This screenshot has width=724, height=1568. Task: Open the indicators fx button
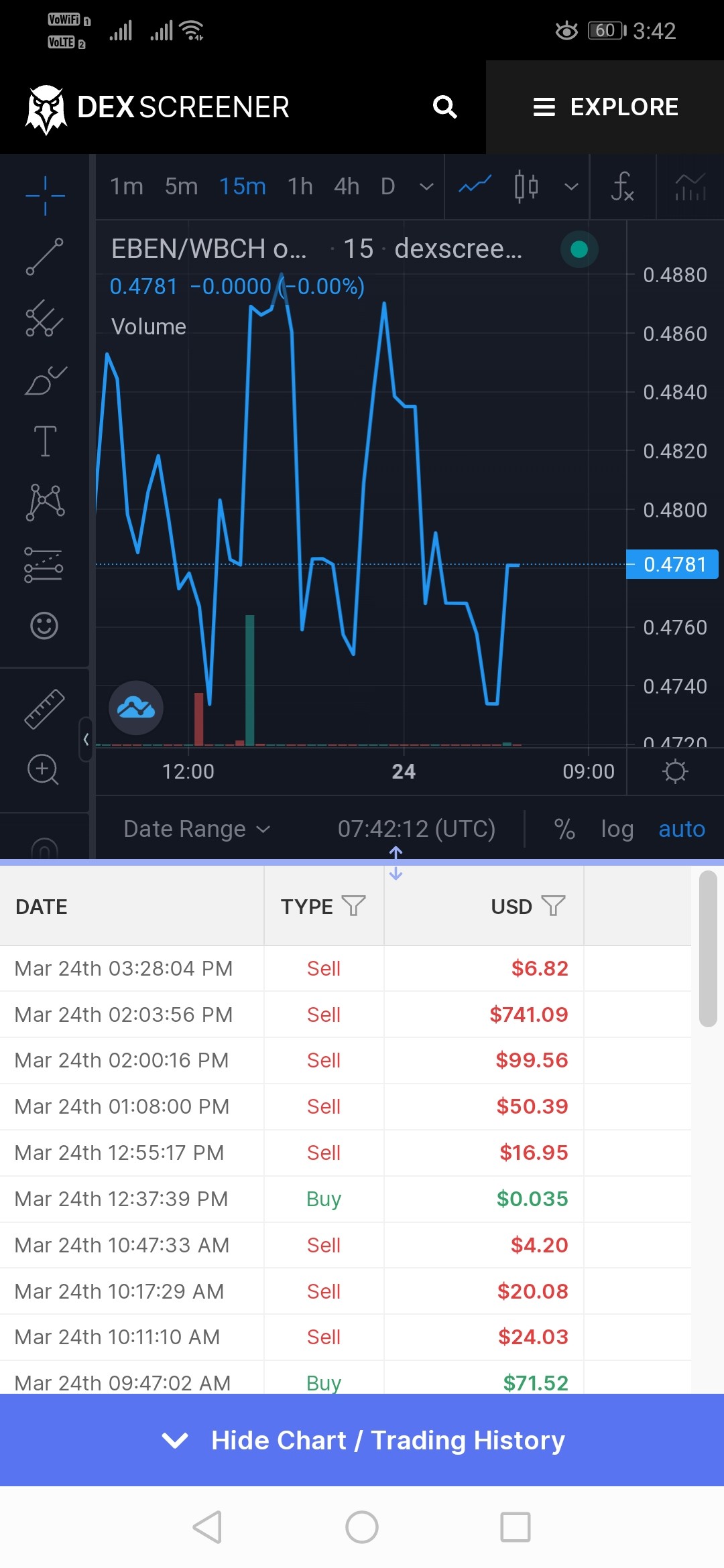pos(622,186)
